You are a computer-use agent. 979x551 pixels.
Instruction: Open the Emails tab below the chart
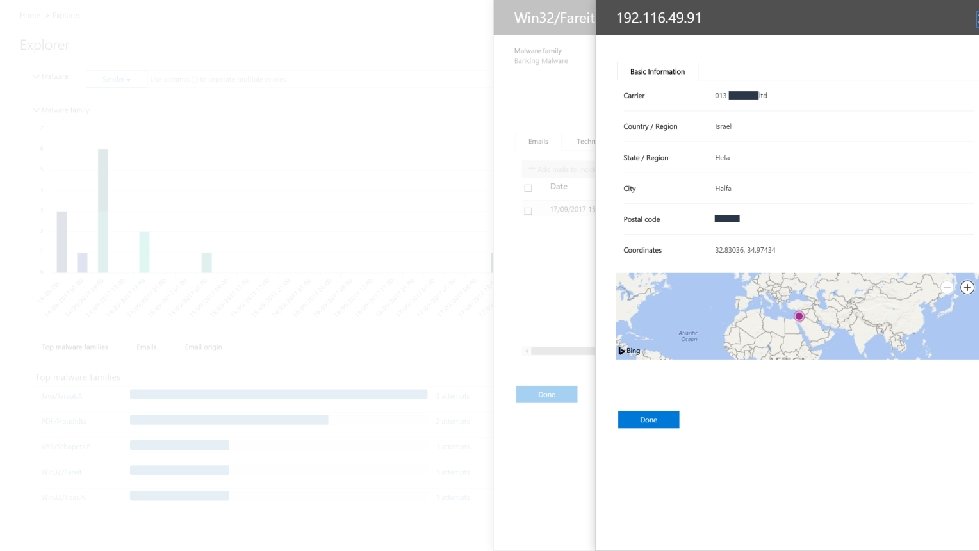tap(147, 347)
